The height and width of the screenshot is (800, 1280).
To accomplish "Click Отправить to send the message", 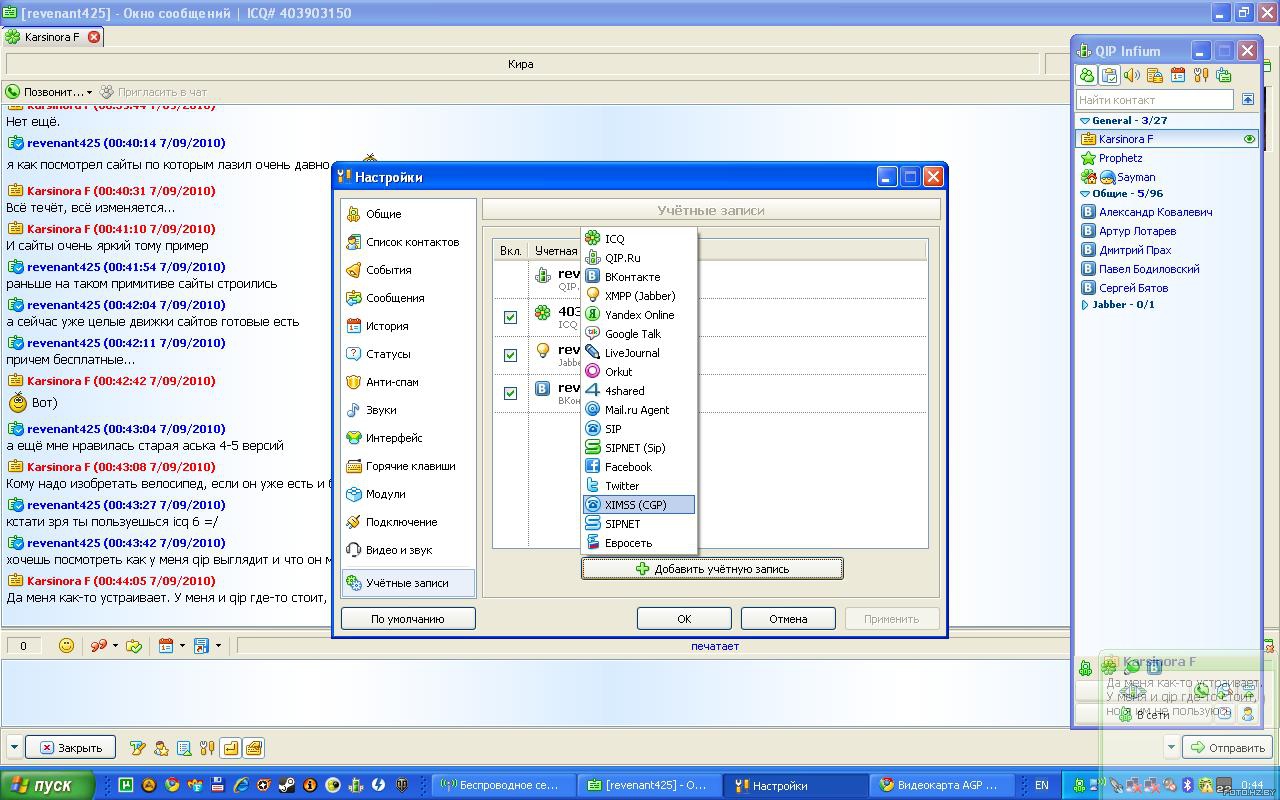I will tap(1228, 747).
